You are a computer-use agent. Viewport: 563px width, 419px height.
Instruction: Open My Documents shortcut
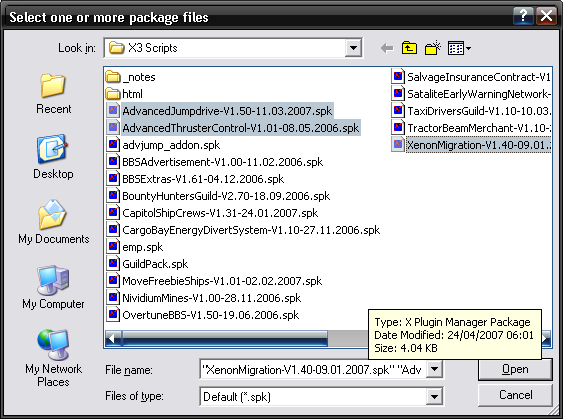pyautogui.click(x=53, y=222)
